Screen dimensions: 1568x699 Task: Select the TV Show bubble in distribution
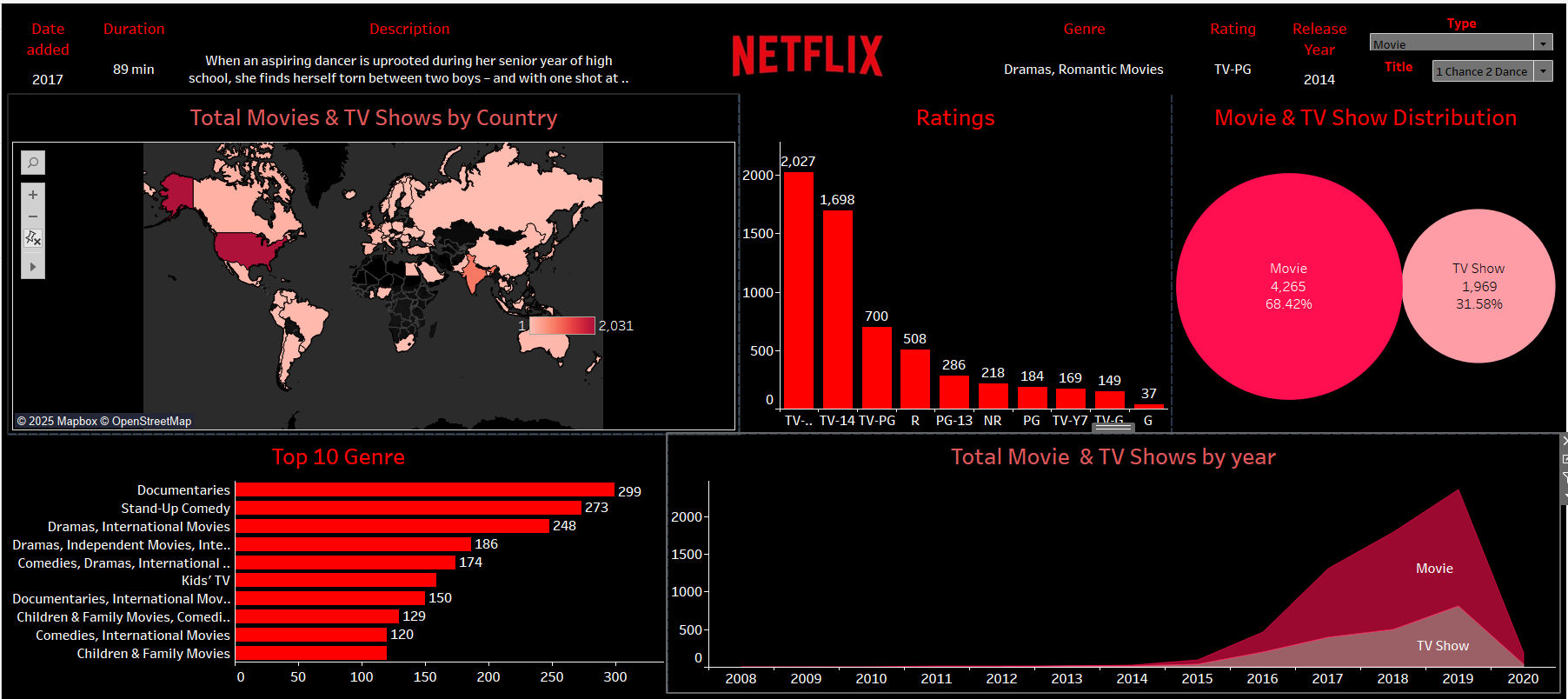click(x=1478, y=286)
